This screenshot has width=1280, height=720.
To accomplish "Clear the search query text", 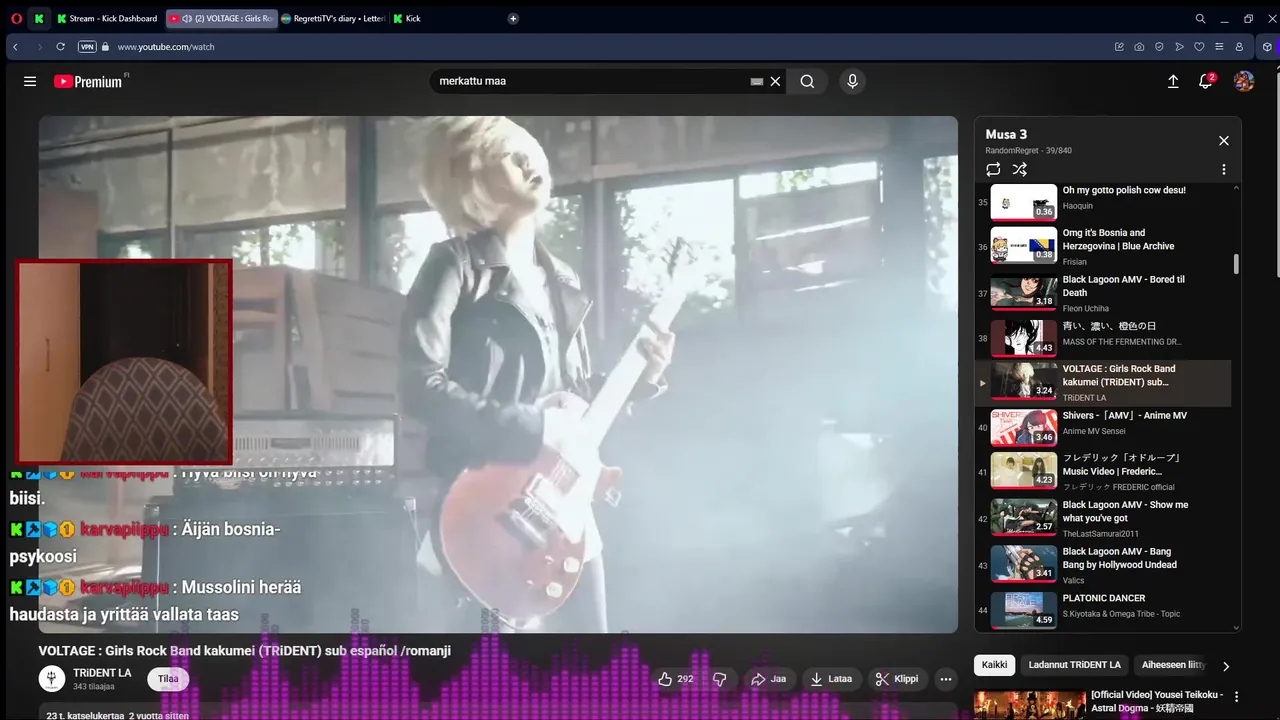I will click(775, 81).
